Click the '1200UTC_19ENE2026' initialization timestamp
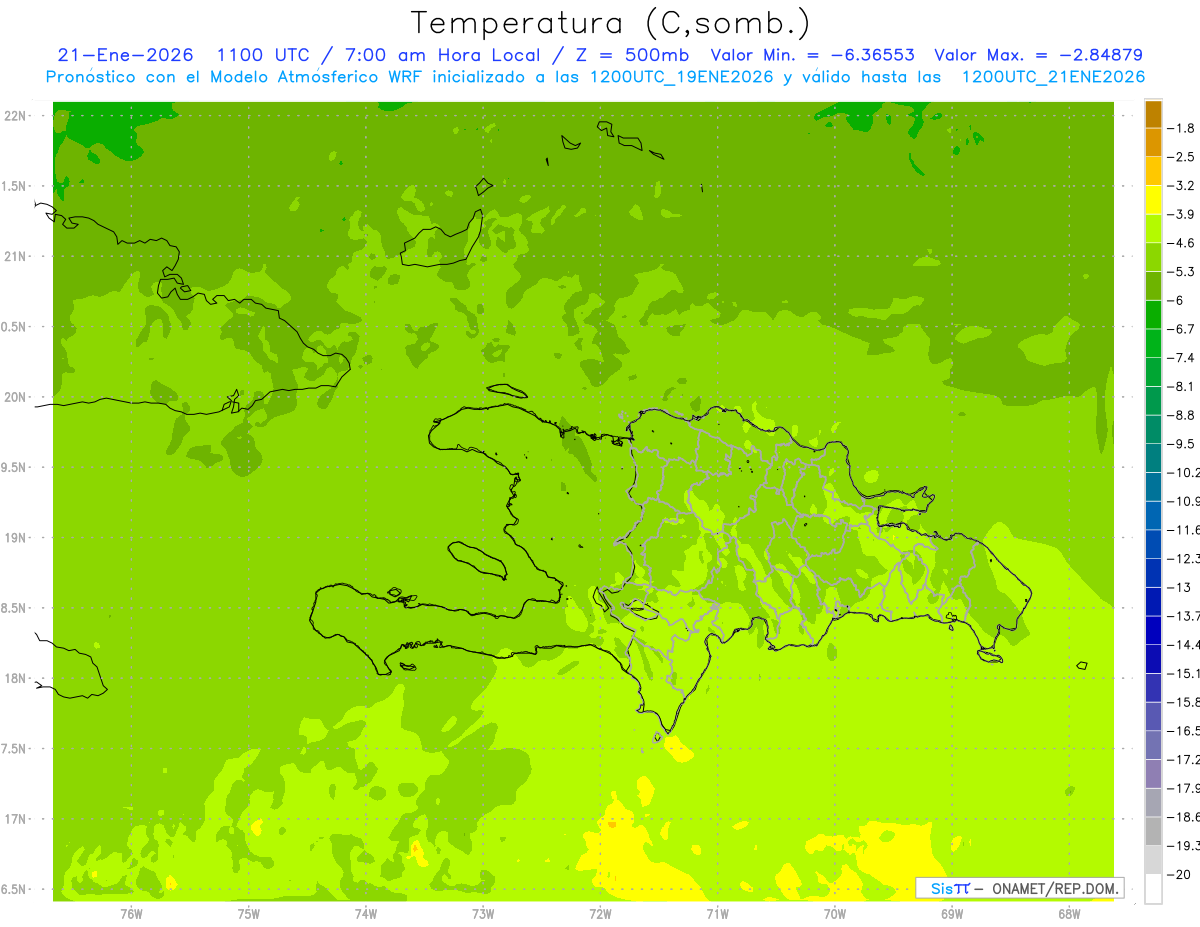1200x927 pixels. 681,77
